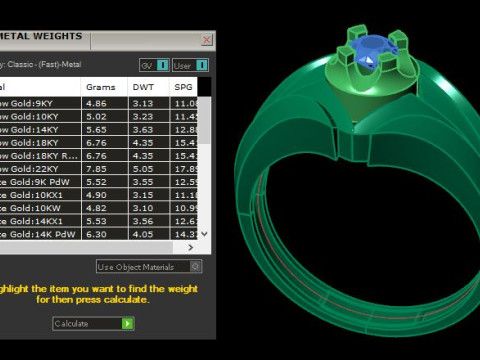Screen dimensions: 480x360
Task: Click the 3.56 DWT value
Action: (x=143, y=221)
